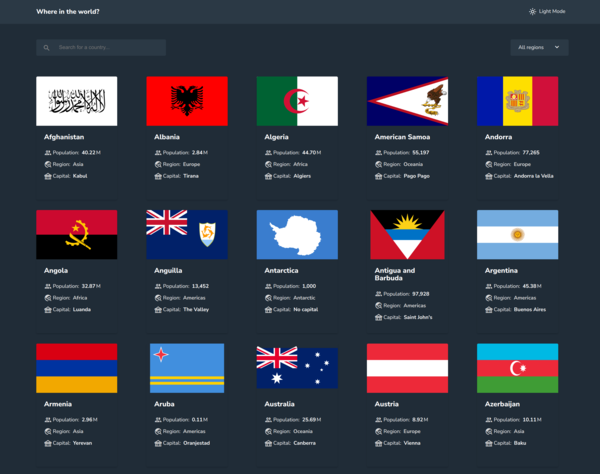The image size is (600, 474).
Task: Open the Anguilla flag image
Action: coord(187,235)
